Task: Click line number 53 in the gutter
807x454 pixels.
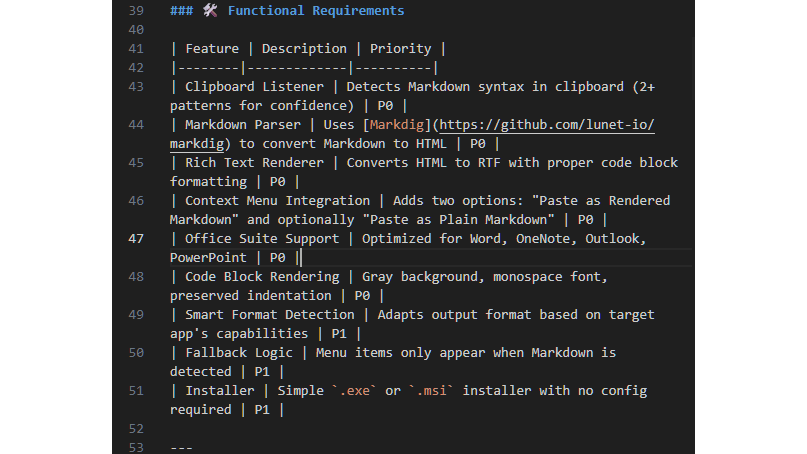Action: (x=137, y=447)
